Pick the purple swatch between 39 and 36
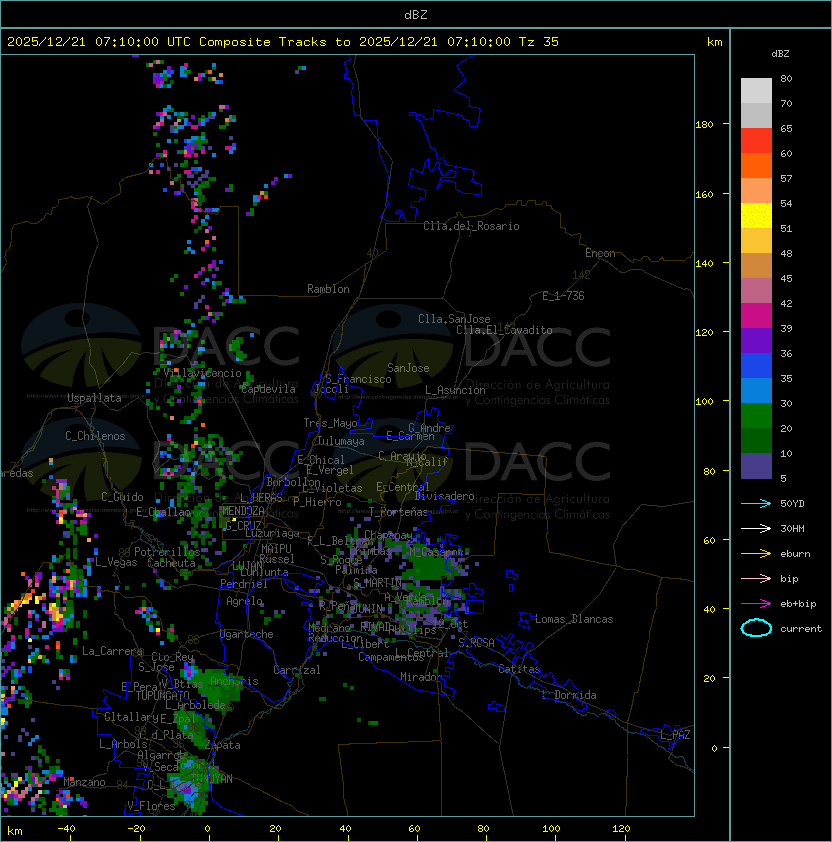Screen dimensions: 832x842 [x=756, y=340]
